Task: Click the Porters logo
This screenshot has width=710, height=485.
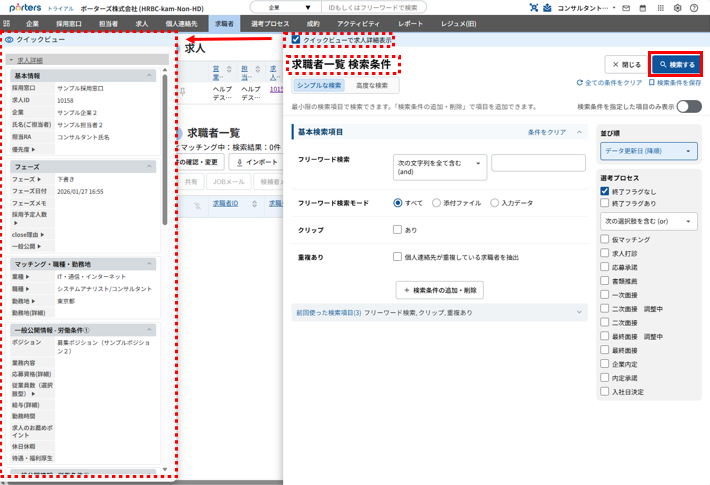Action: [x=23, y=7]
